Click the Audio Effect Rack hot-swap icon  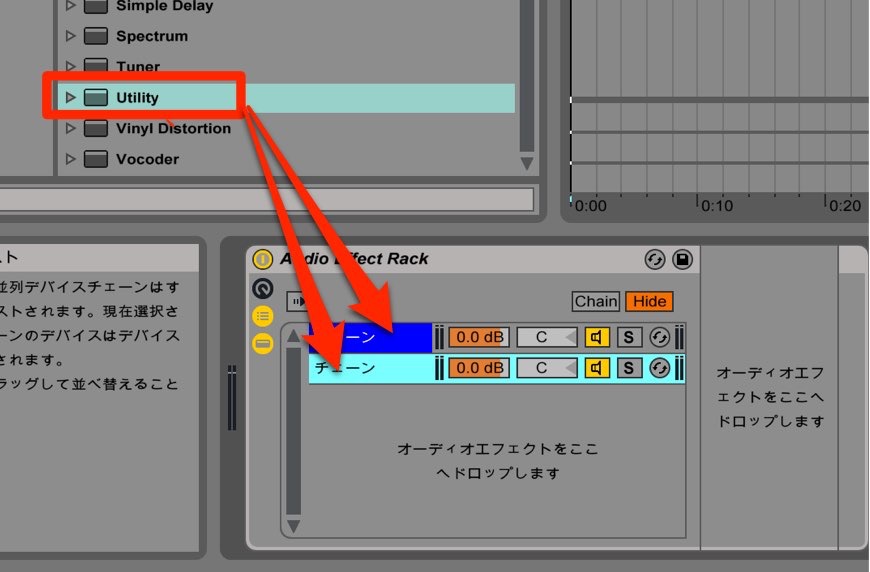(655, 259)
